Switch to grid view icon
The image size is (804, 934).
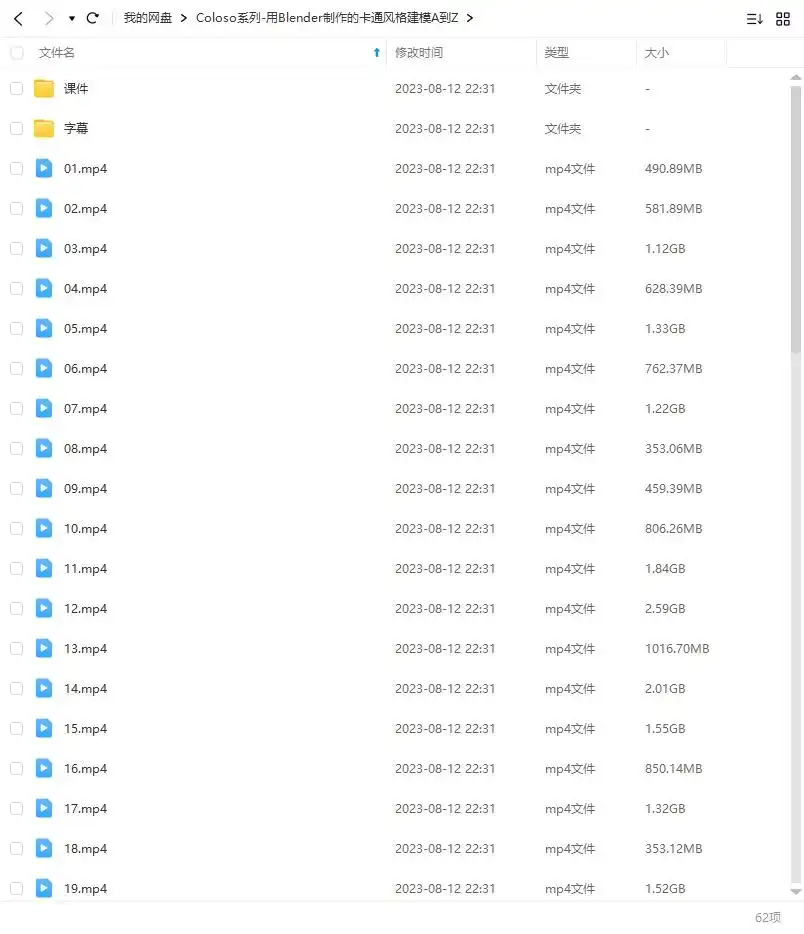[783, 19]
